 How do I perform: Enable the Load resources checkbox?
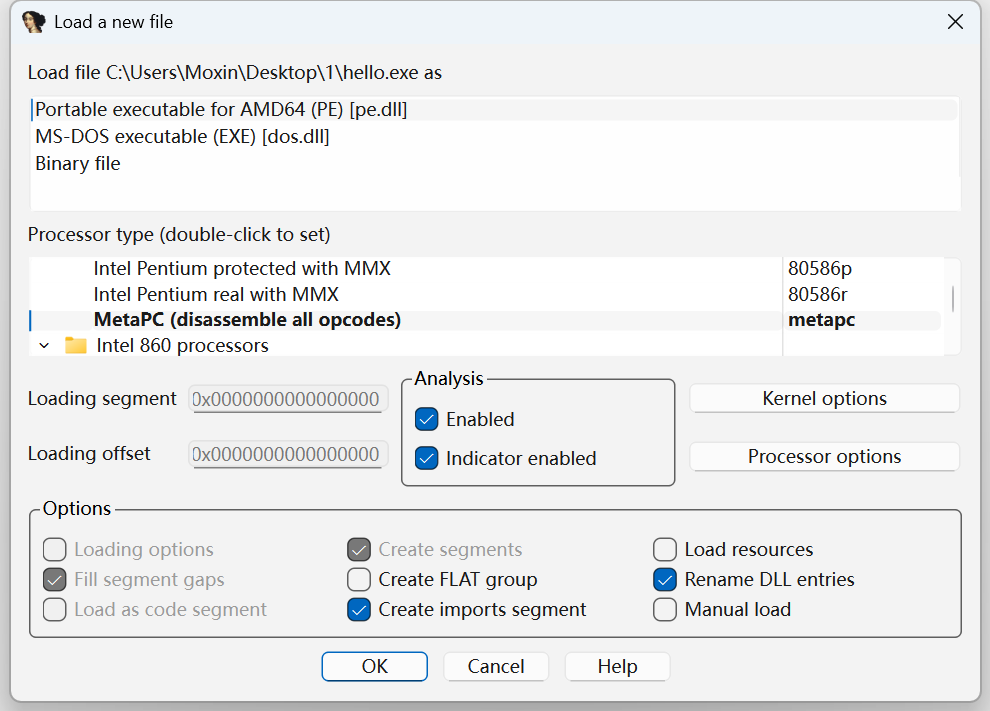(x=665, y=550)
